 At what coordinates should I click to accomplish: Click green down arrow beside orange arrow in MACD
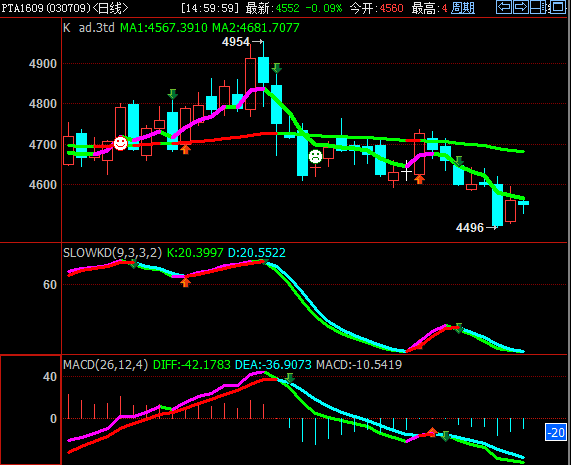445,436
